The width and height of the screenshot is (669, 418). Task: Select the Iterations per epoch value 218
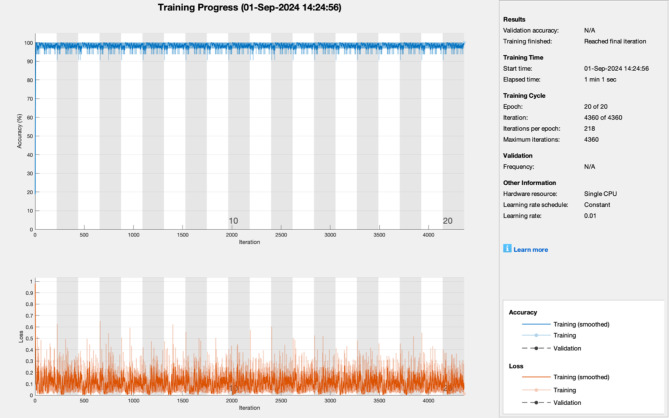coord(589,128)
